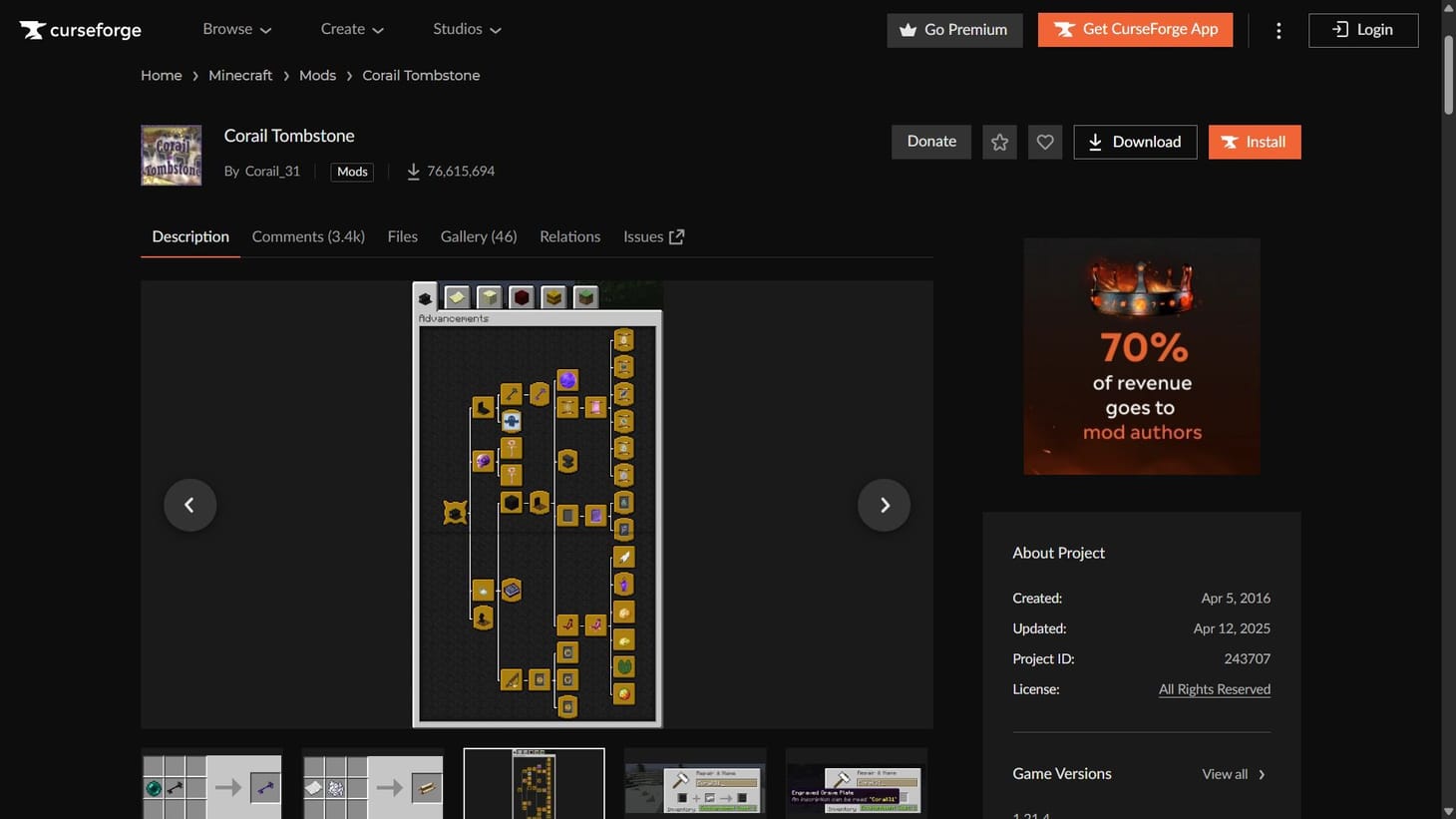View all game versions

tap(1234, 774)
